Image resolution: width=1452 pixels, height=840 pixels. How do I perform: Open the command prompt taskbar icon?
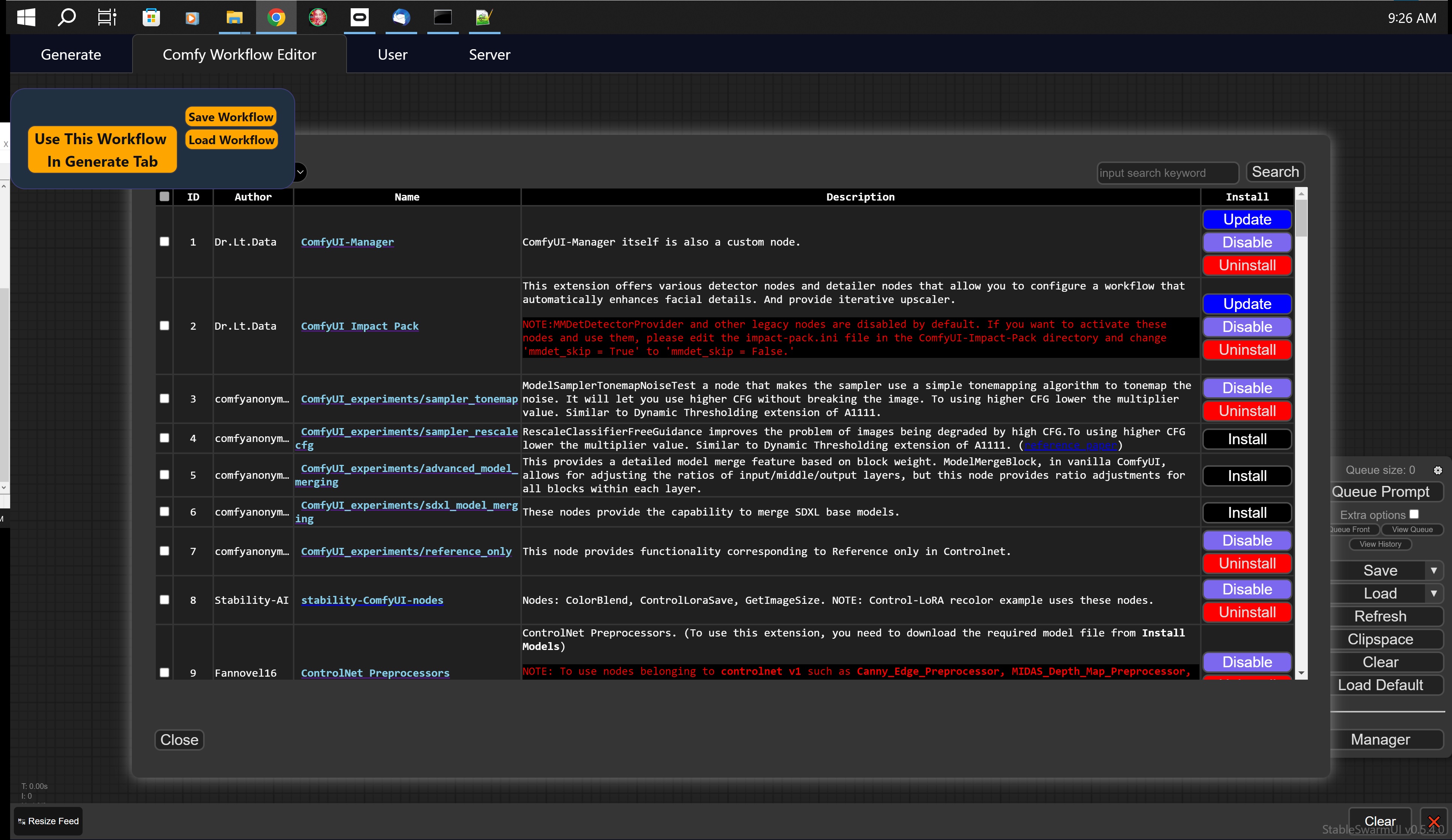click(443, 17)
